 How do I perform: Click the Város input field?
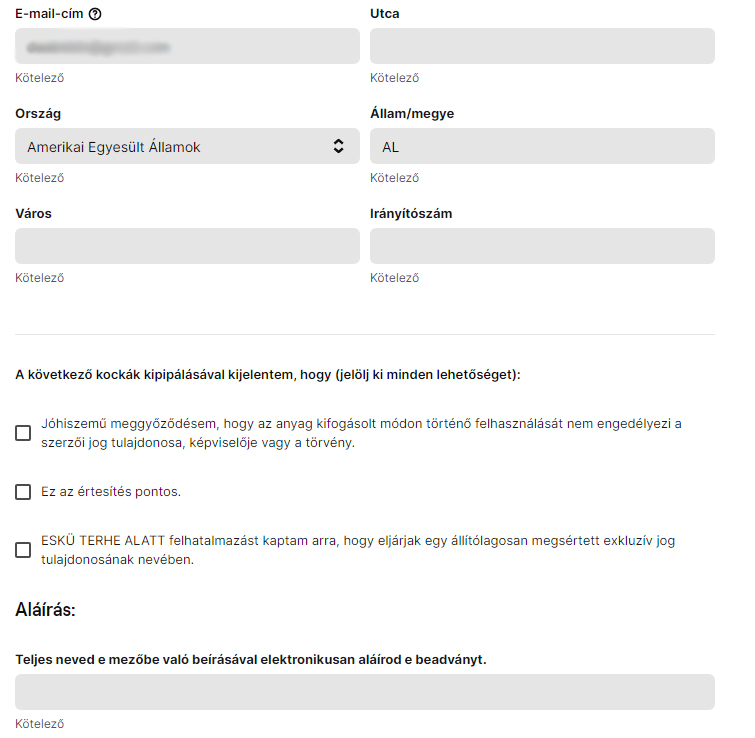187,246
